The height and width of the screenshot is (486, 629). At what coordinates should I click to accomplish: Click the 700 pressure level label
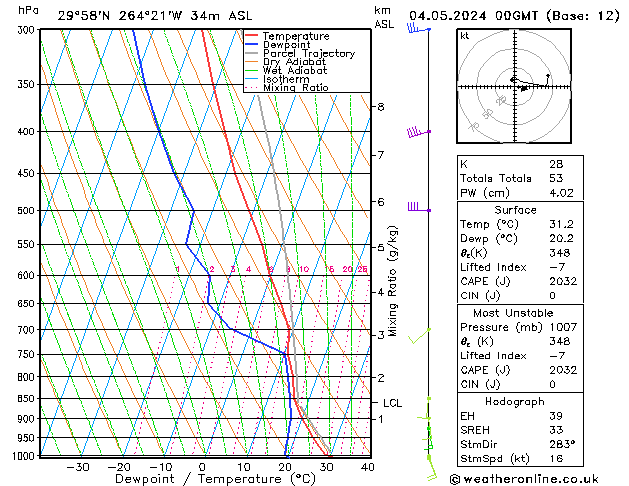pyautogui.click(x=28, y=330)
